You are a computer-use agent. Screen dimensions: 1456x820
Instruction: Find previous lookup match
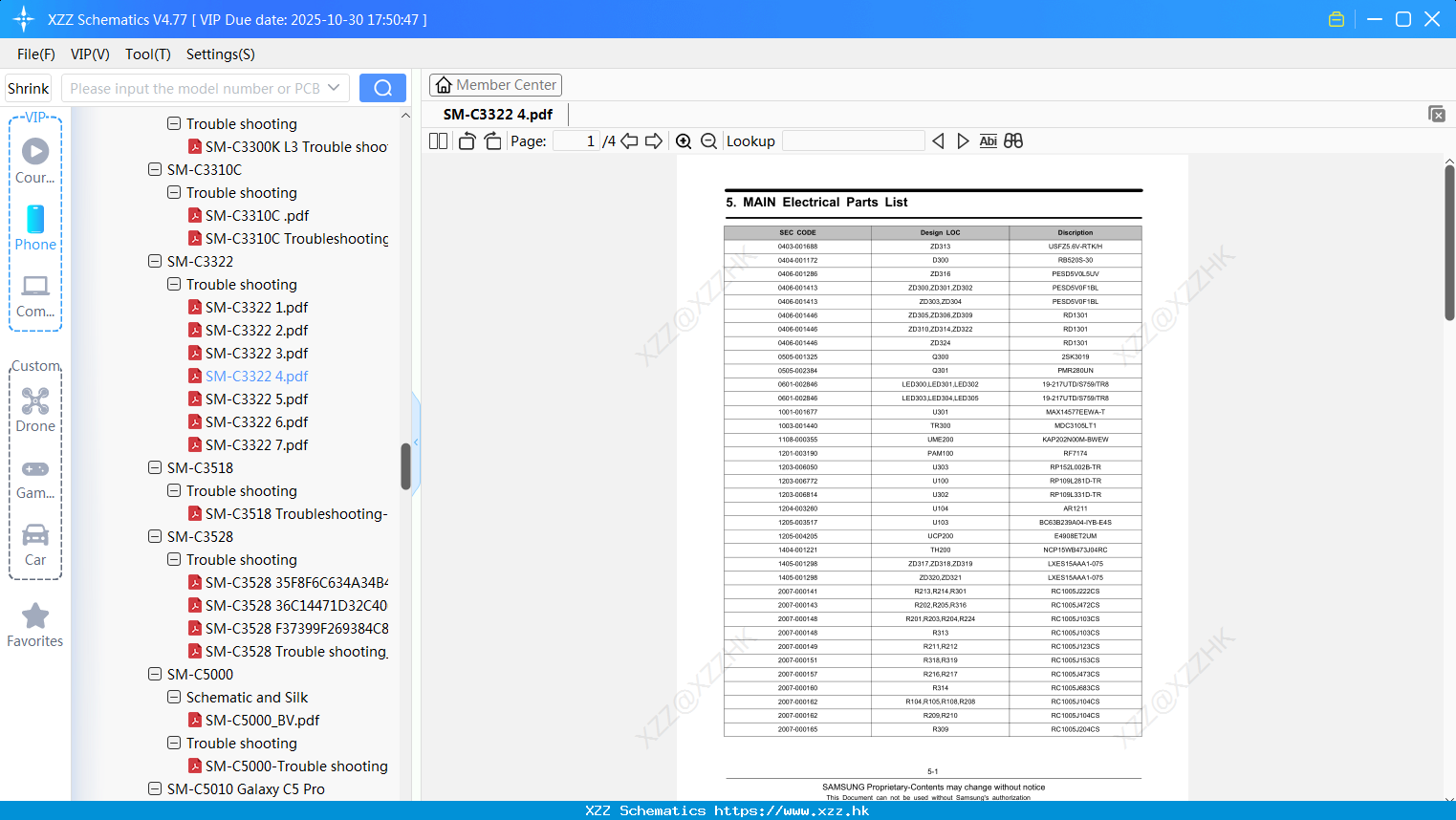point(938,140)
